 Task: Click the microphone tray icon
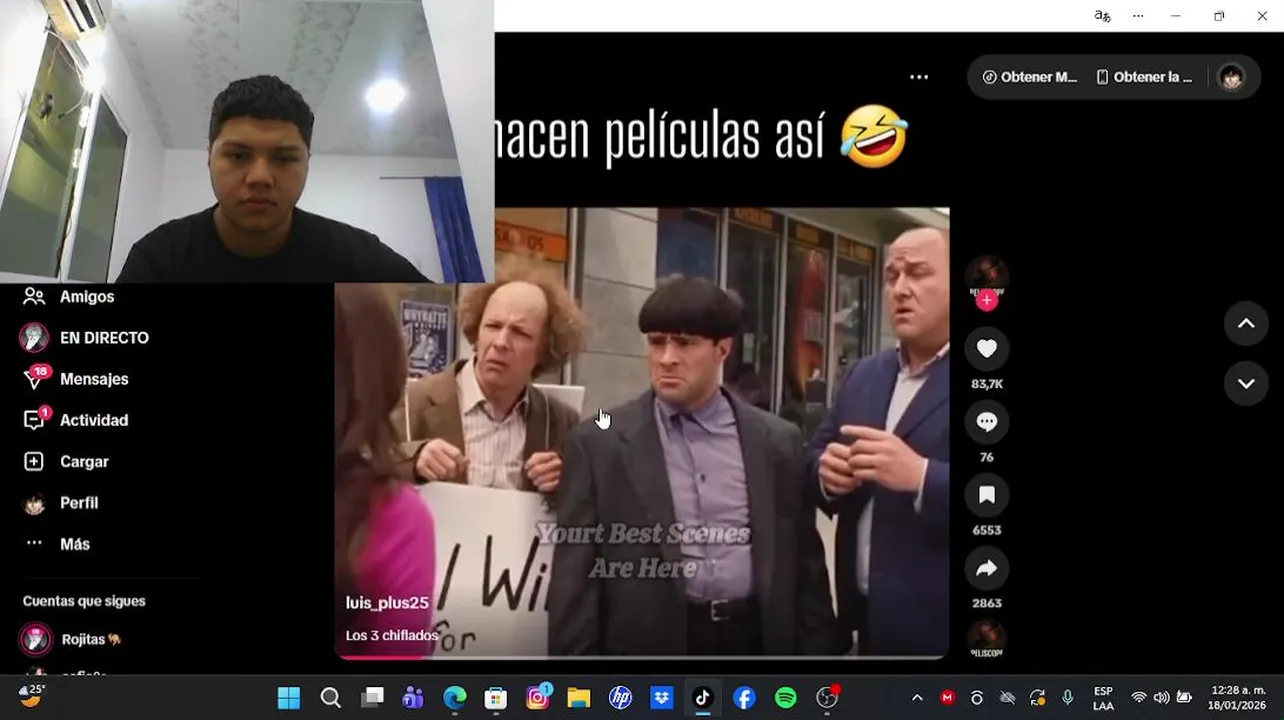(1068, 698)
